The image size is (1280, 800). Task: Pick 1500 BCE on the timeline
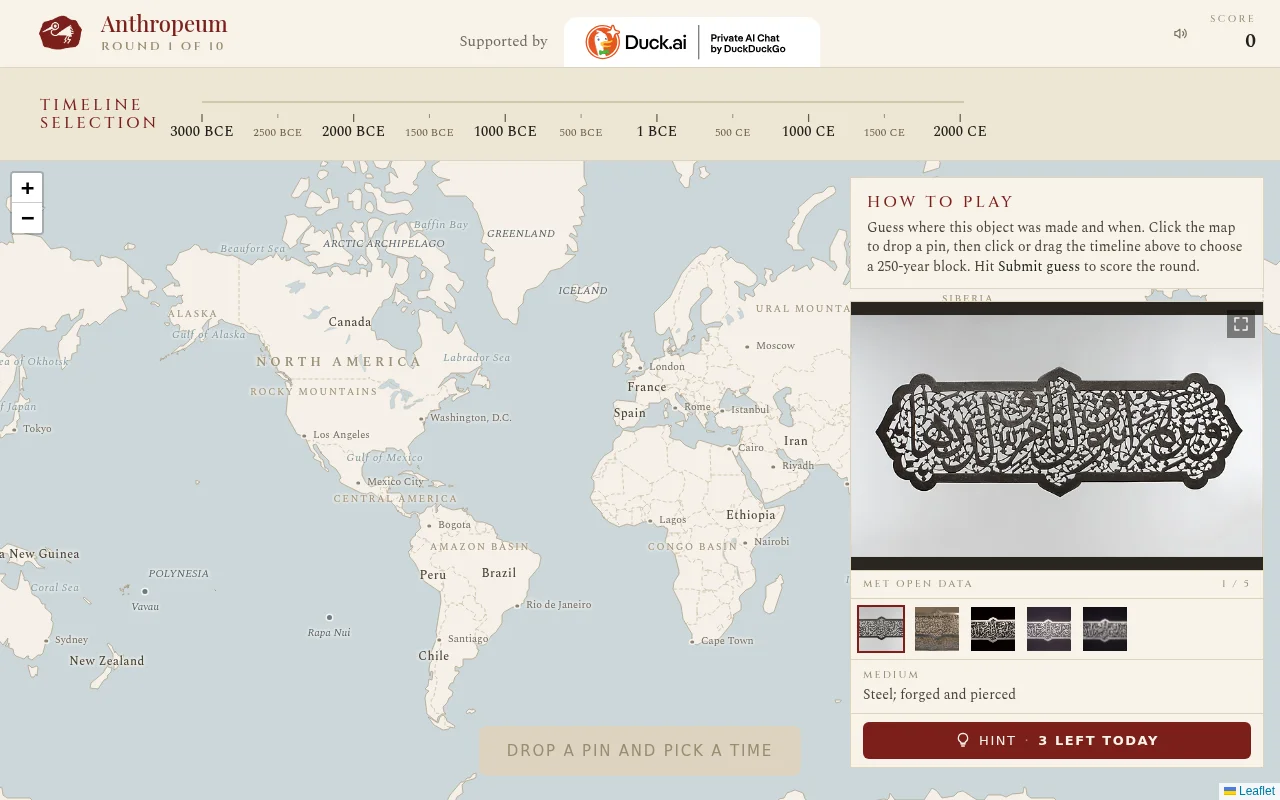click(429, 132)
